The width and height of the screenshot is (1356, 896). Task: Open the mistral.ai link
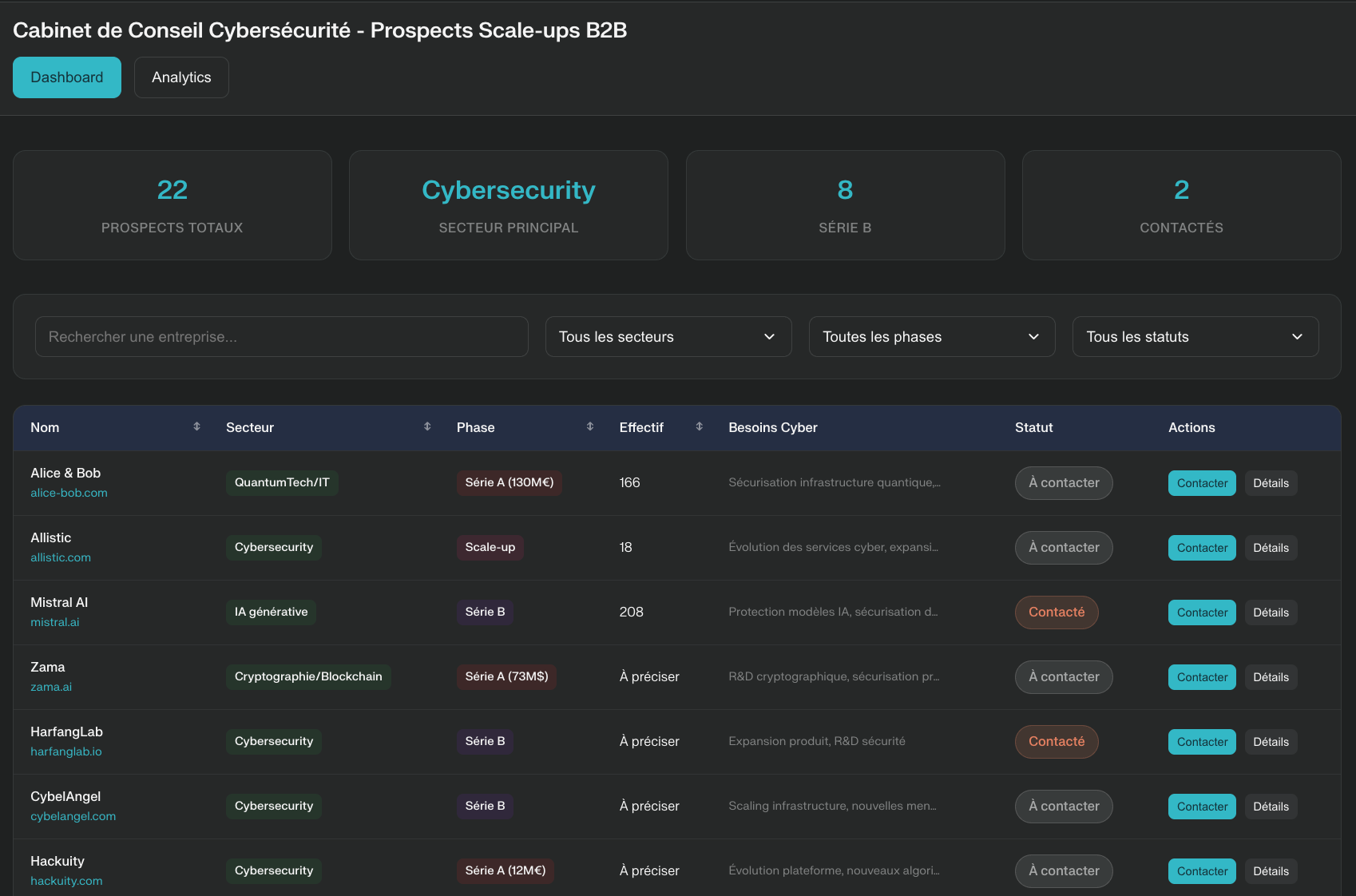pyautogui.click(x=55, y=622)
